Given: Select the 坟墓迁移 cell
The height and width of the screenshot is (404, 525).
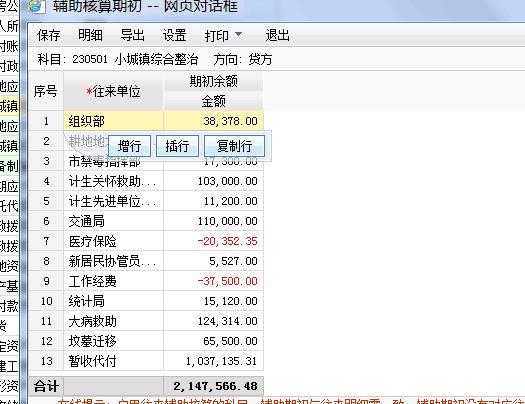Looking at the screenshot, I should click(x=114, y=341).
